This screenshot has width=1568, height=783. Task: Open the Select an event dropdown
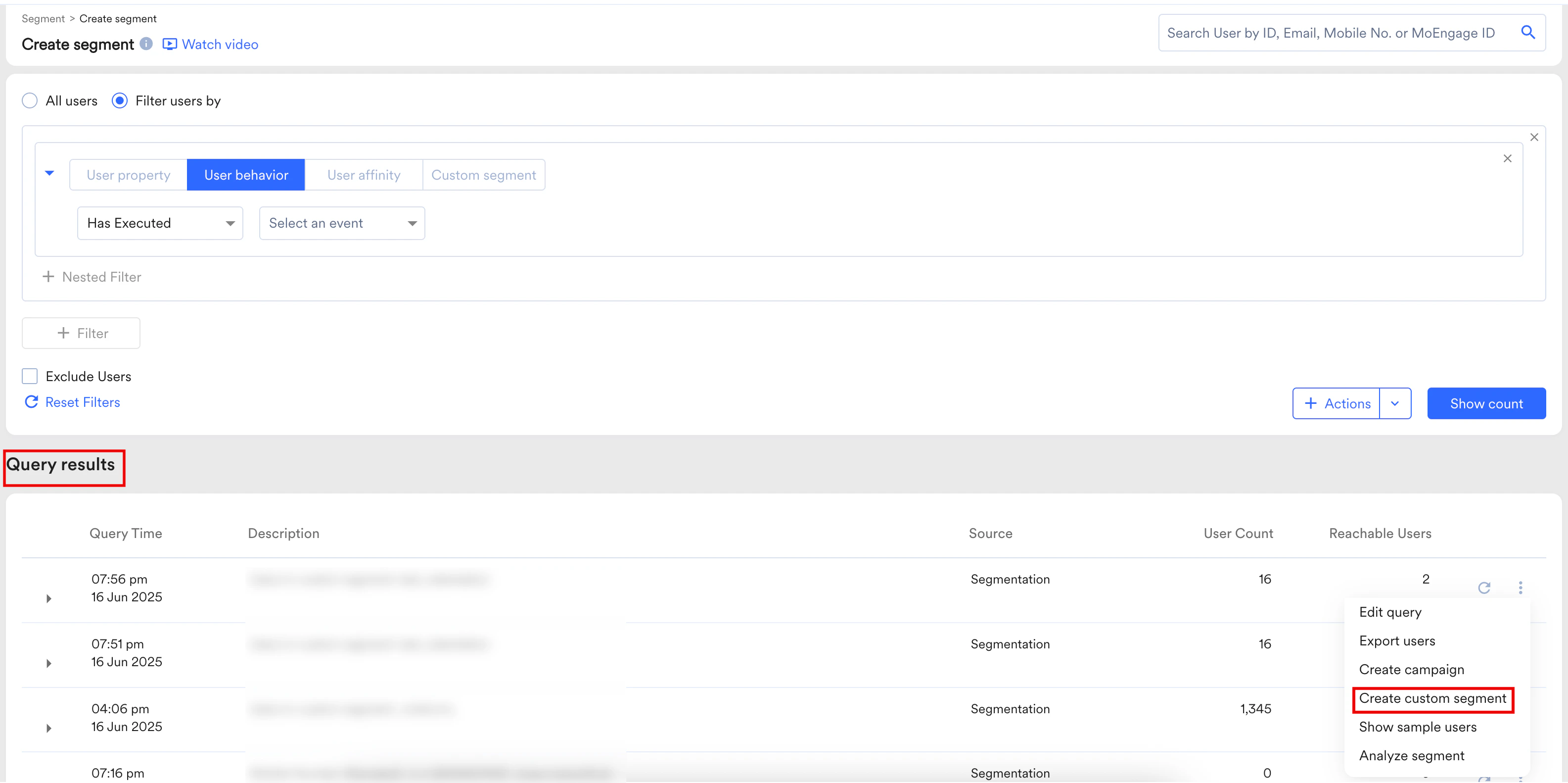(x=341, y=223)
